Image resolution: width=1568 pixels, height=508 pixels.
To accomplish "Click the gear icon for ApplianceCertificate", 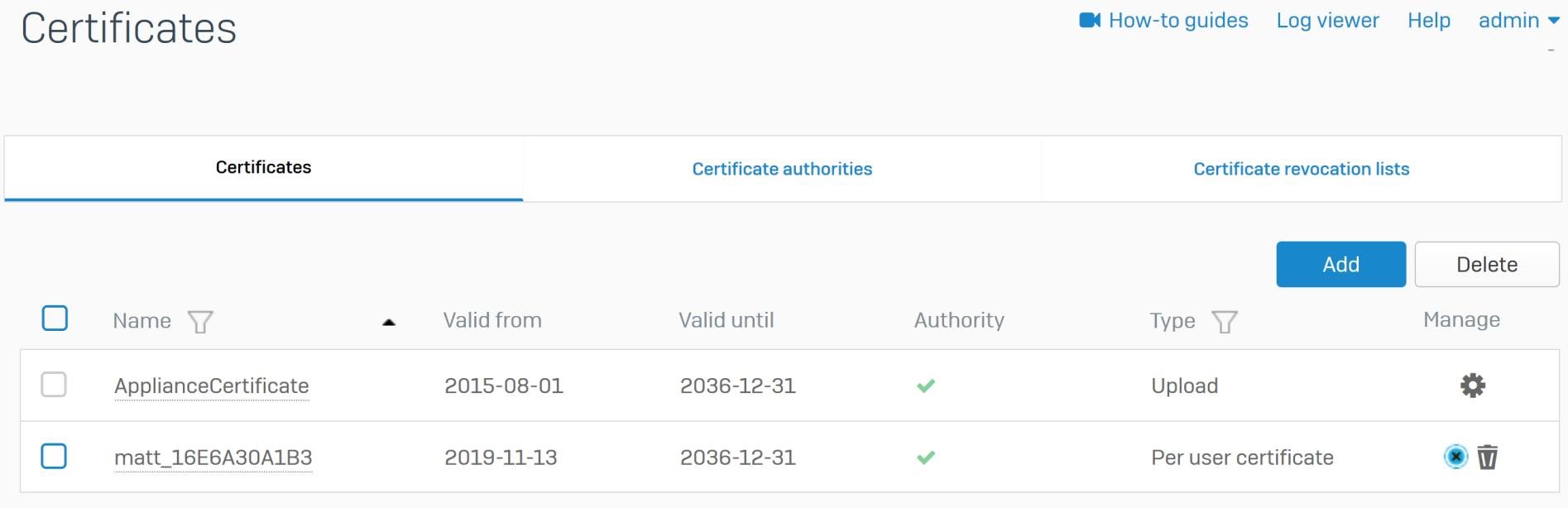I will (1473, 386).
